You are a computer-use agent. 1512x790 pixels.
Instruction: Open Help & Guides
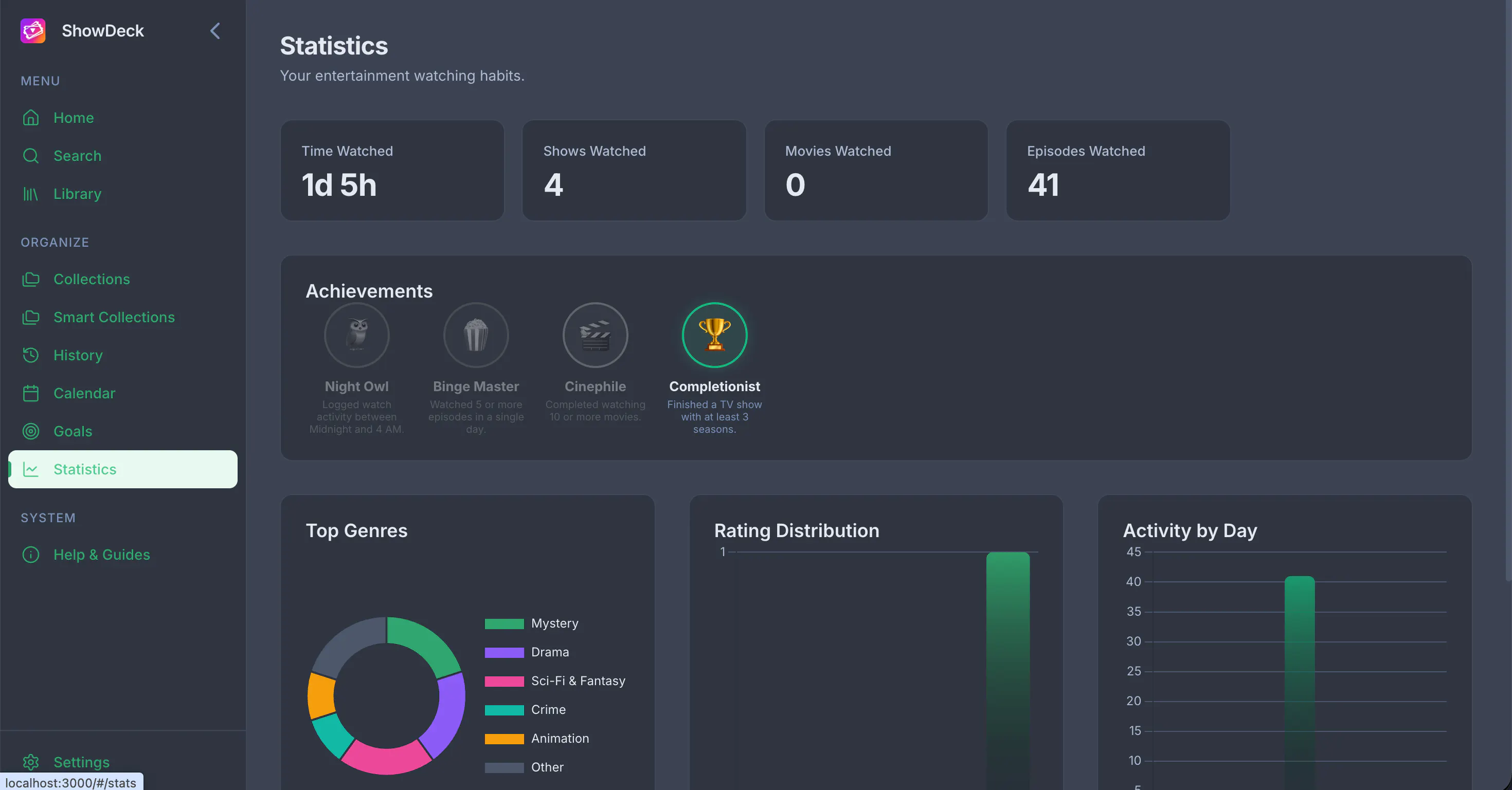click(x=123, y=555)
